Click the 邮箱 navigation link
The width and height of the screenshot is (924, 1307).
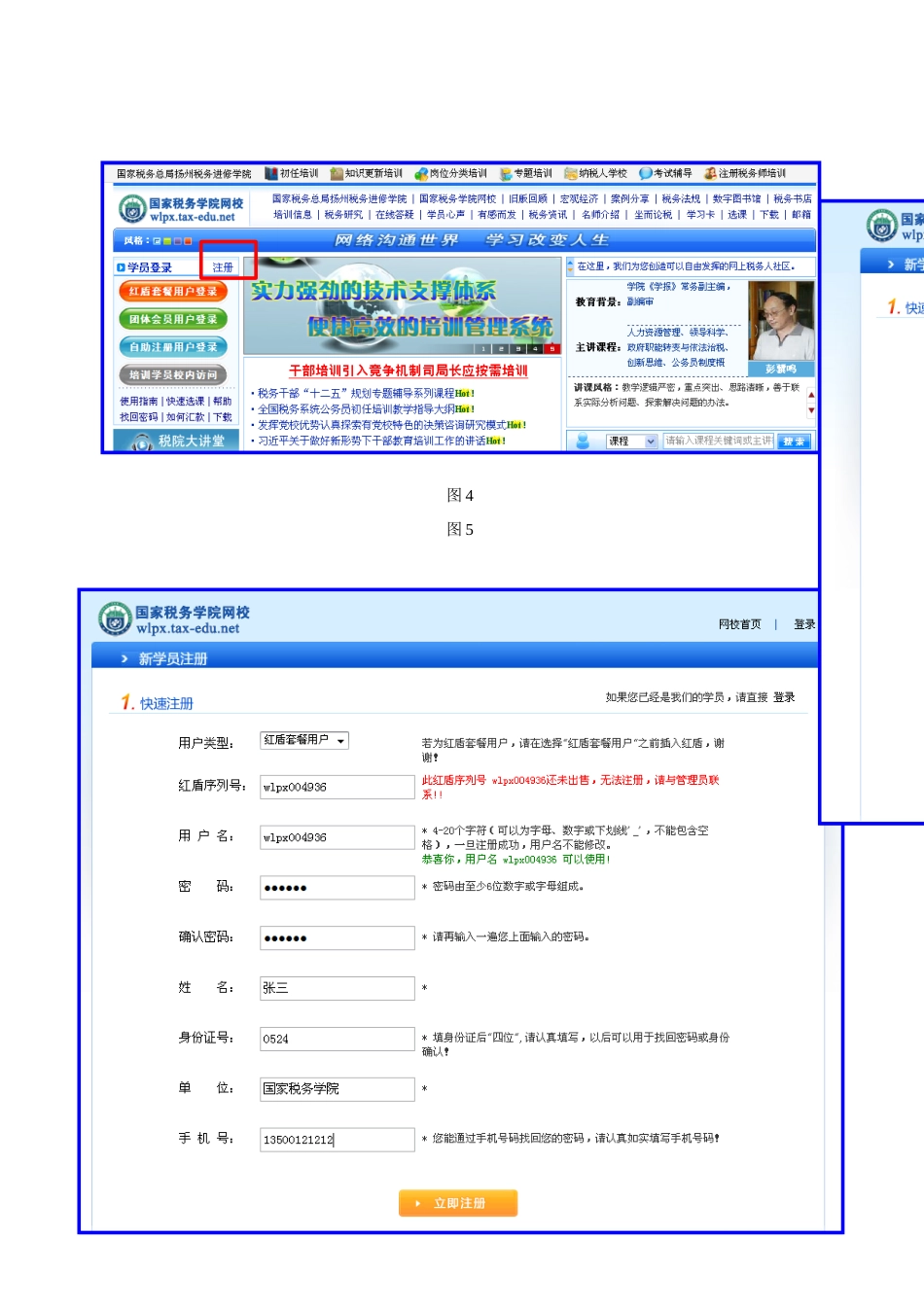click(801, 215)
